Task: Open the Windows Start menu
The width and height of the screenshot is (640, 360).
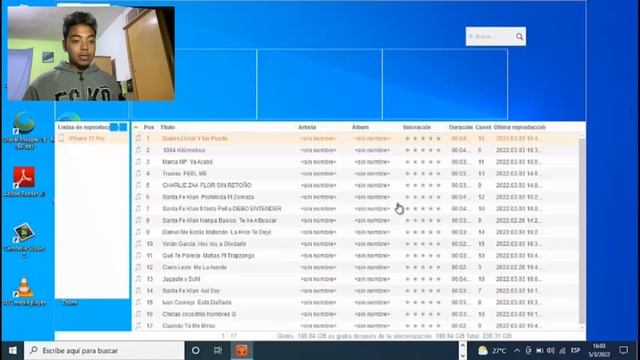Action: [x=12, y=351]
